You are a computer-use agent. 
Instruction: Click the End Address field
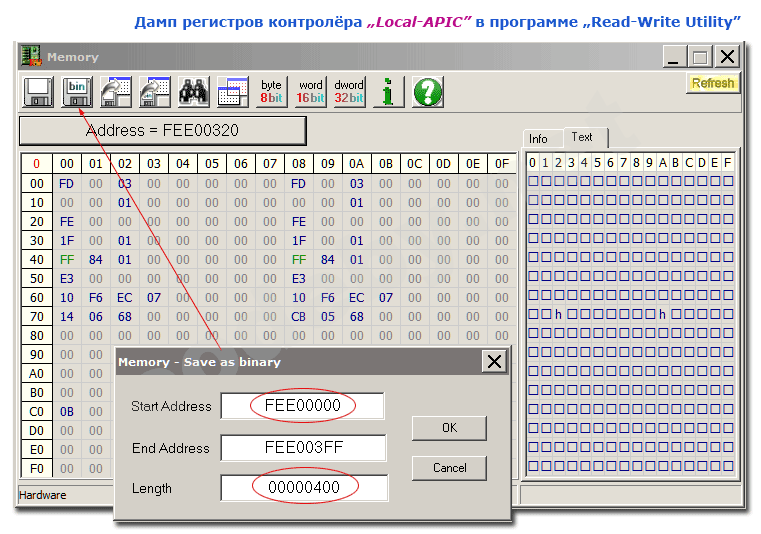tap(303, 447)
